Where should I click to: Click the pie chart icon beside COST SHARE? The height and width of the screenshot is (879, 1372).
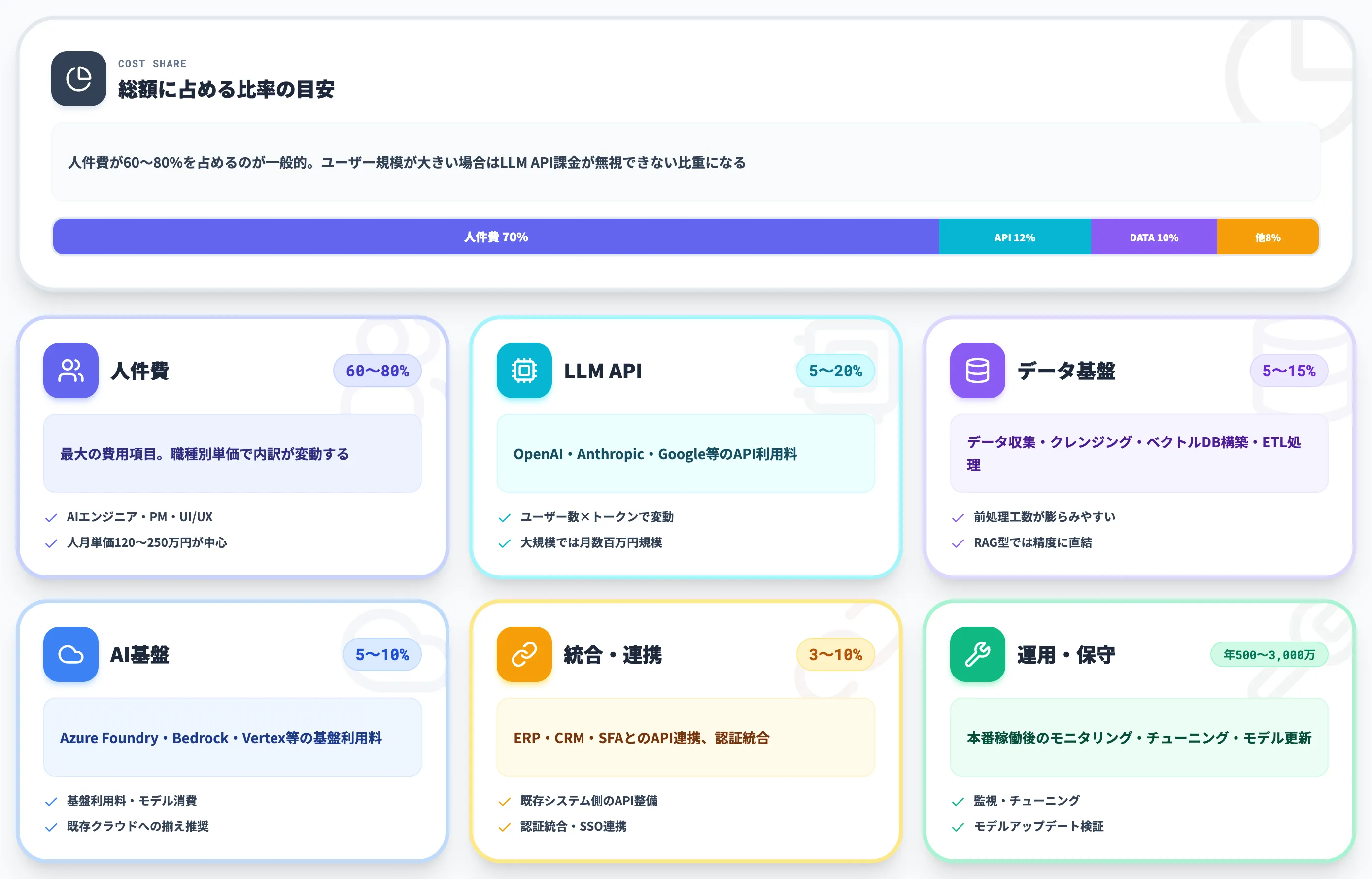click(x=79, y=79)
